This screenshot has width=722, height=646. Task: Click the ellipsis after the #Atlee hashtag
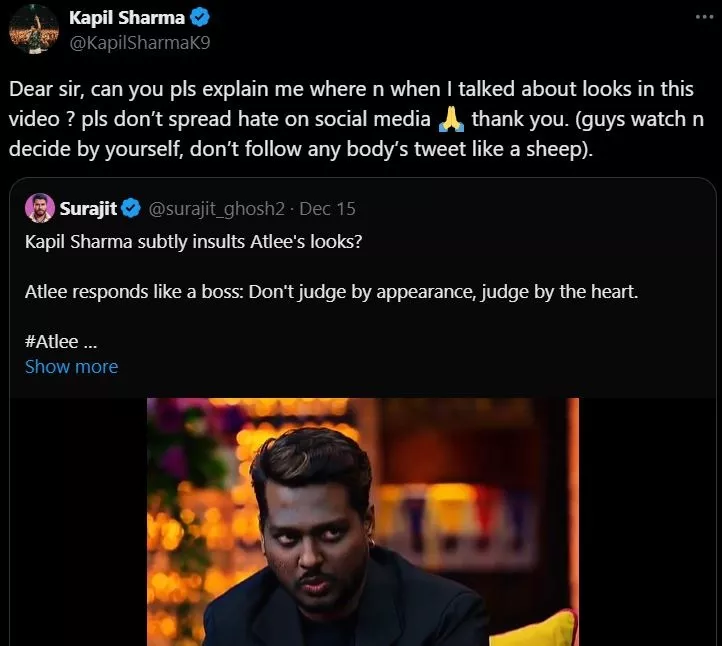[x=90, y=340]
